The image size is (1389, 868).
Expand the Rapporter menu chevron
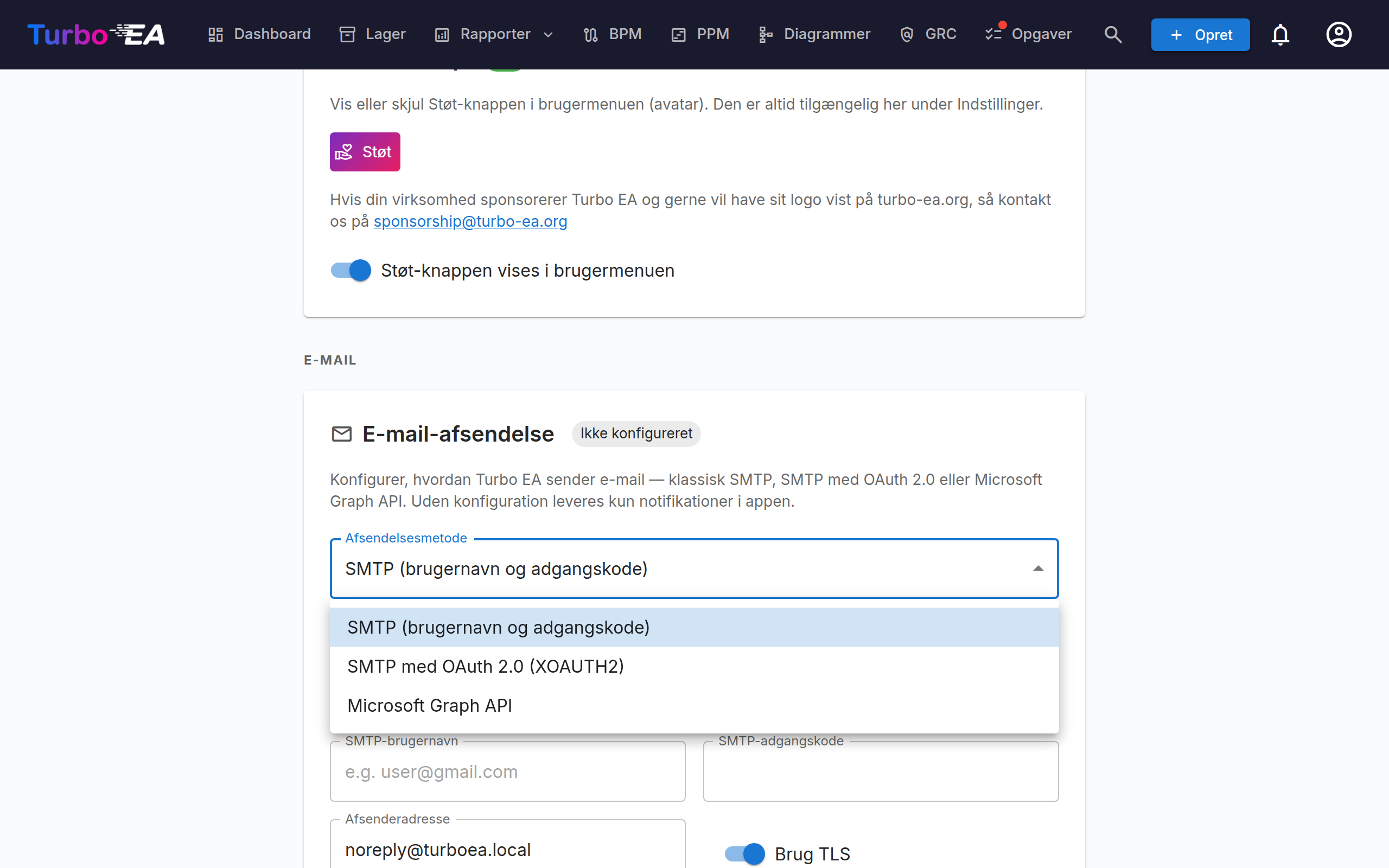pos(548,34)
